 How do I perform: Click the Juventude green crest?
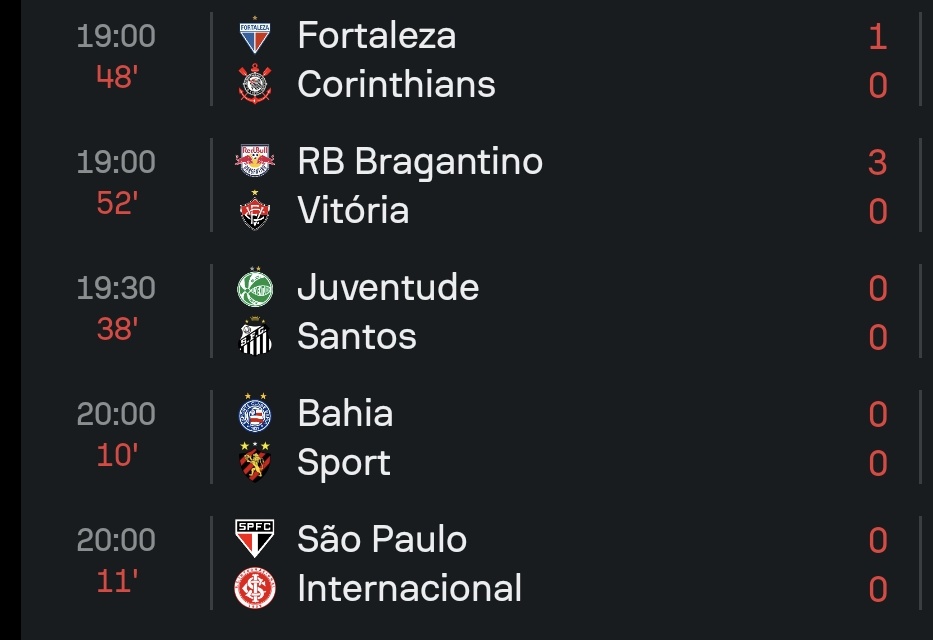point(254,288)
